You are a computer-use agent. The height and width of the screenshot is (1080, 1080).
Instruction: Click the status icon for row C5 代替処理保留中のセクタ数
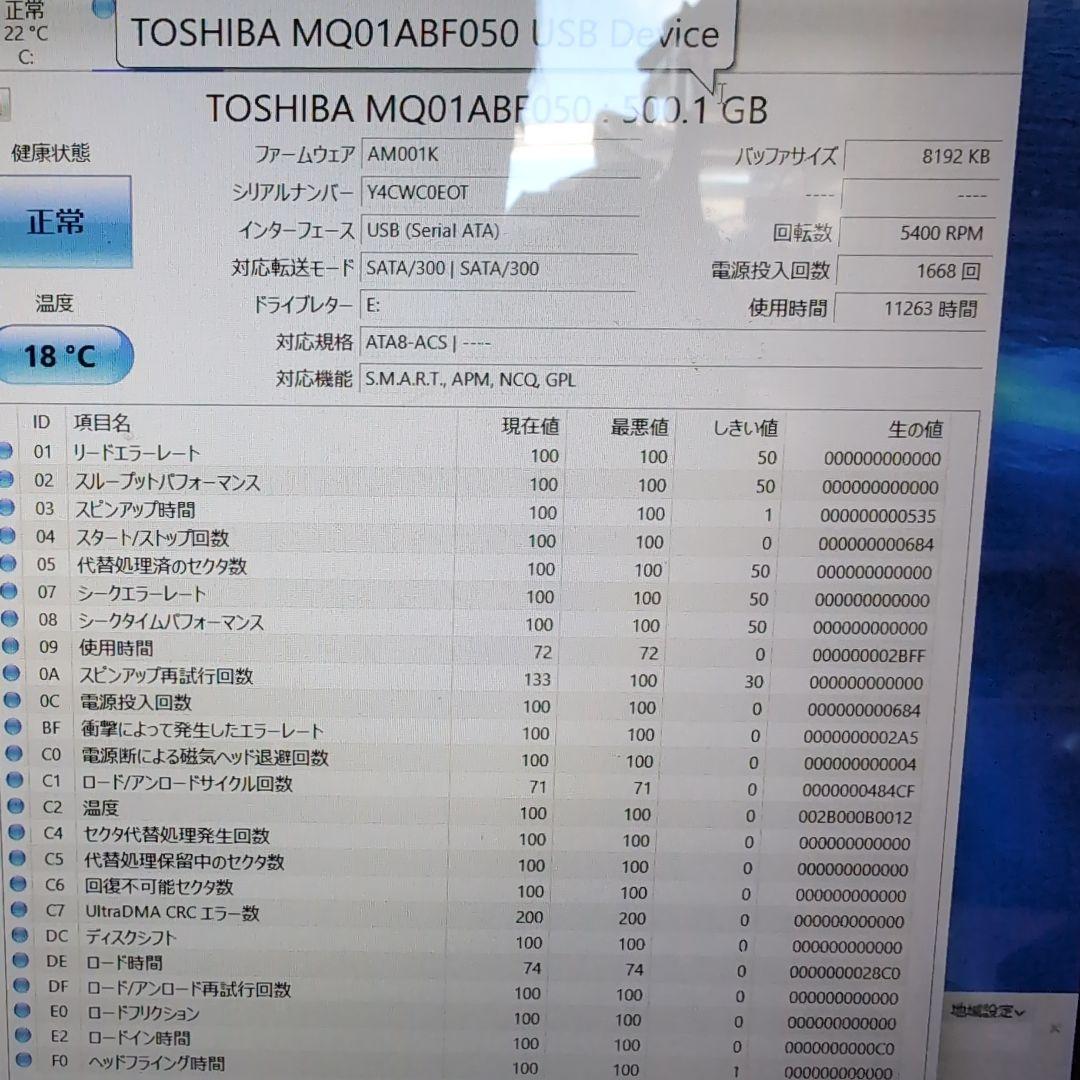pos(17,858)
